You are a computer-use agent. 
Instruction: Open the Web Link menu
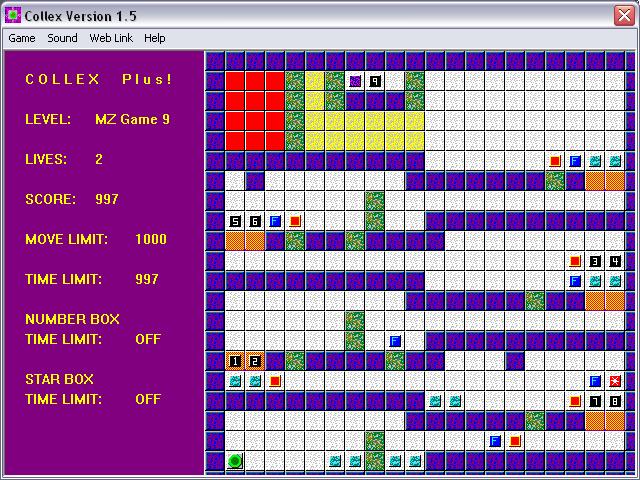pos(111,38)
